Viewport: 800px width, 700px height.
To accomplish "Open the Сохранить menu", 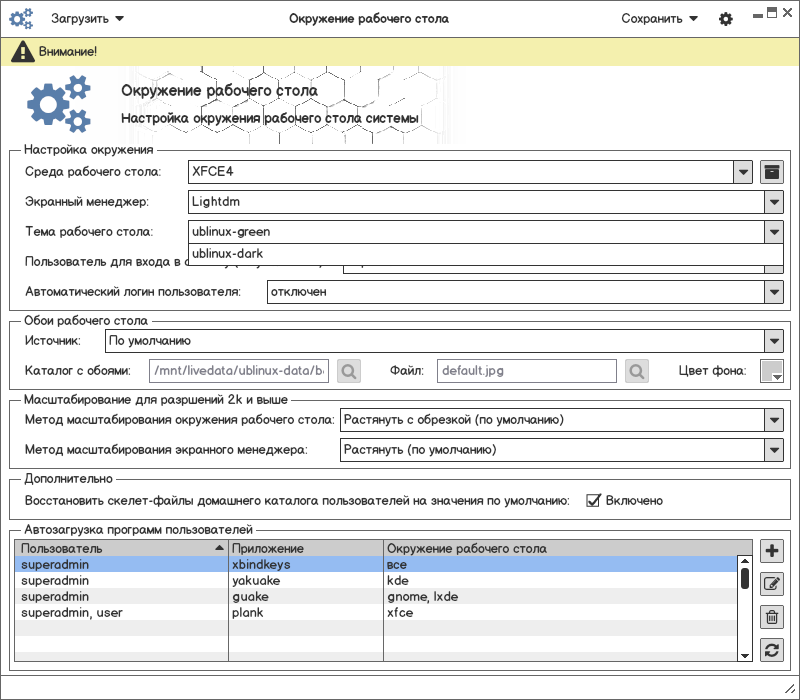I will pos(658,19).
